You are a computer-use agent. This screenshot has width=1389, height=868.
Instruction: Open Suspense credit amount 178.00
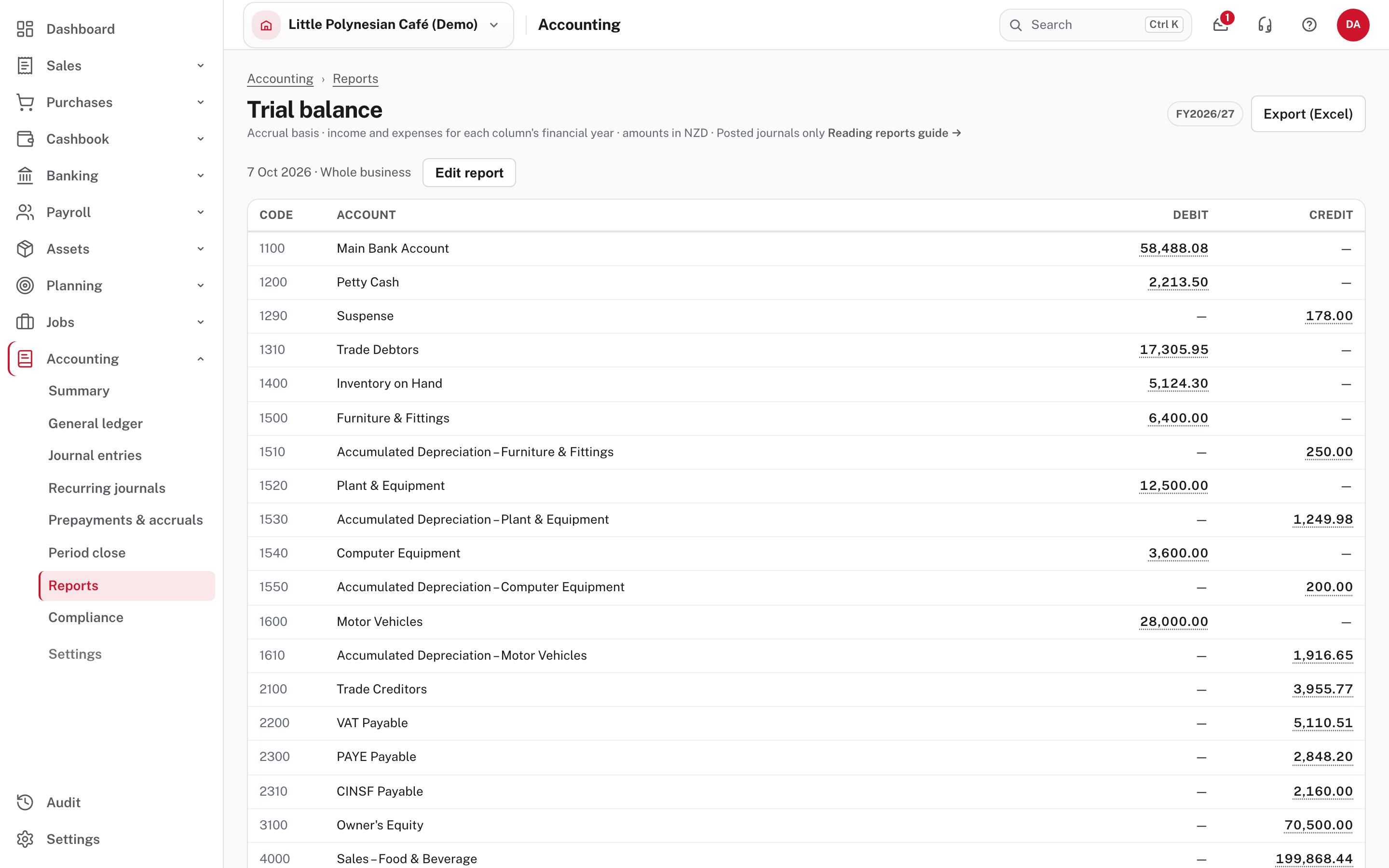1329,316
